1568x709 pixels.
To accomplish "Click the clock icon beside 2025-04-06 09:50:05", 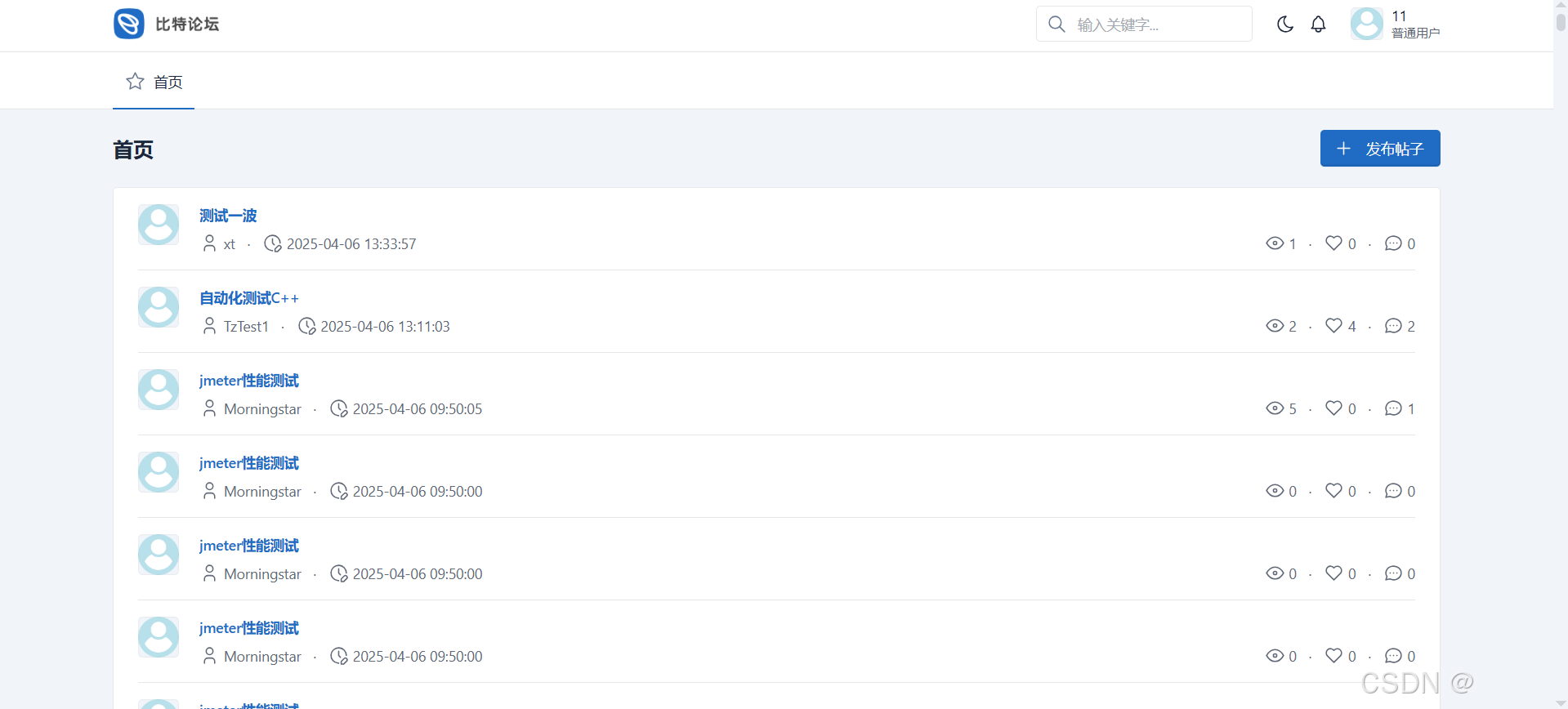I will click(x=339, y=408).
